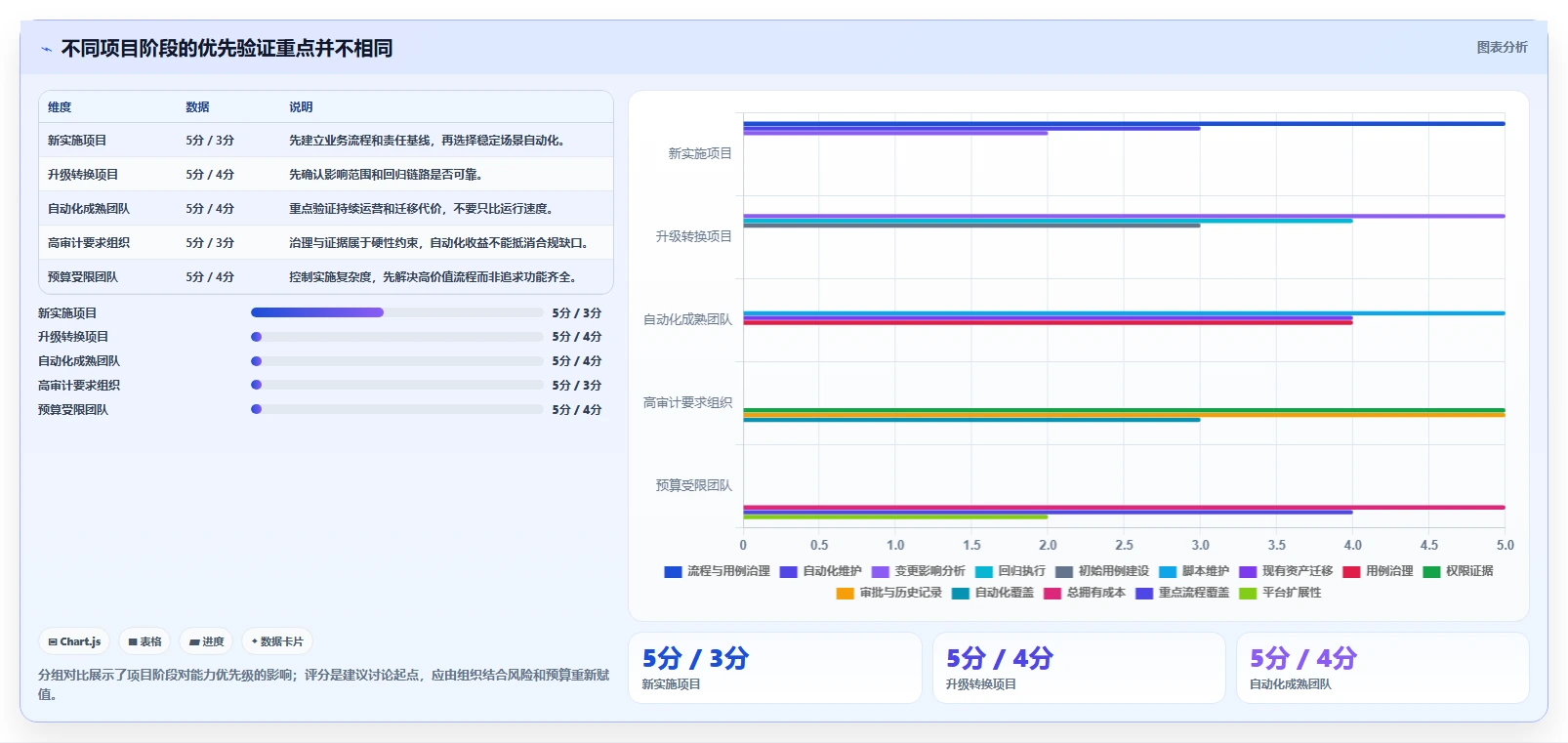
Task: Toggle 重点流程覆盖 legend swatch
Action: [x=1144, y=593]
